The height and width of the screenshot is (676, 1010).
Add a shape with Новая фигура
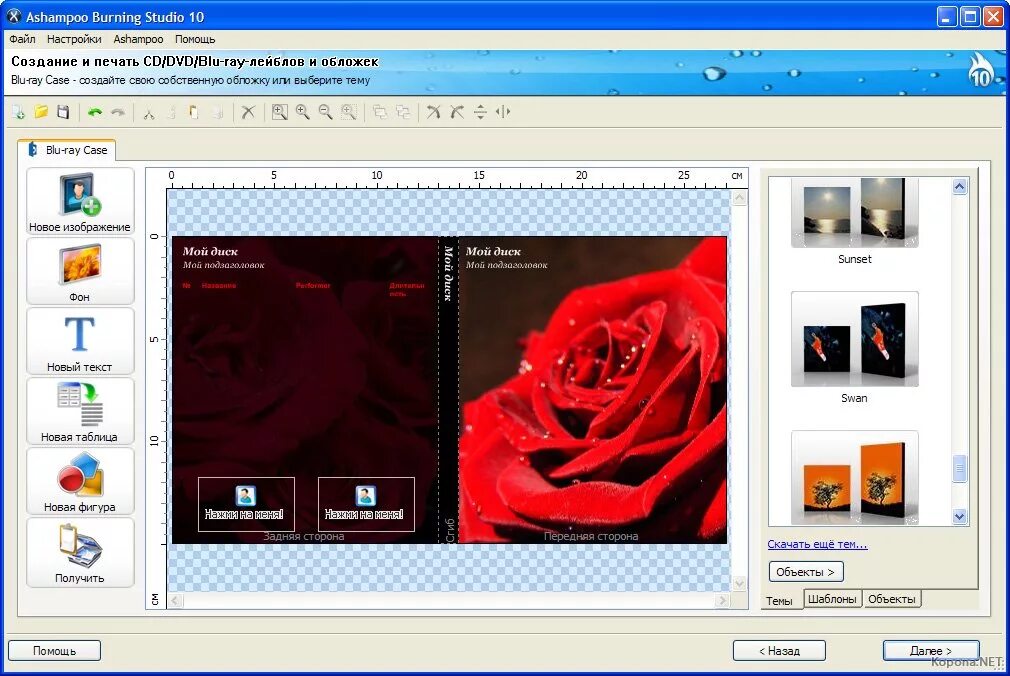coord(80,481)
